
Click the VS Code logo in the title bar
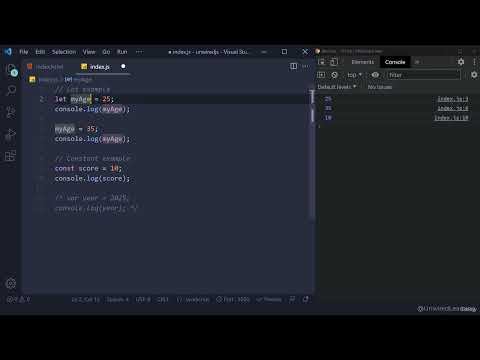tap(8, 52)
